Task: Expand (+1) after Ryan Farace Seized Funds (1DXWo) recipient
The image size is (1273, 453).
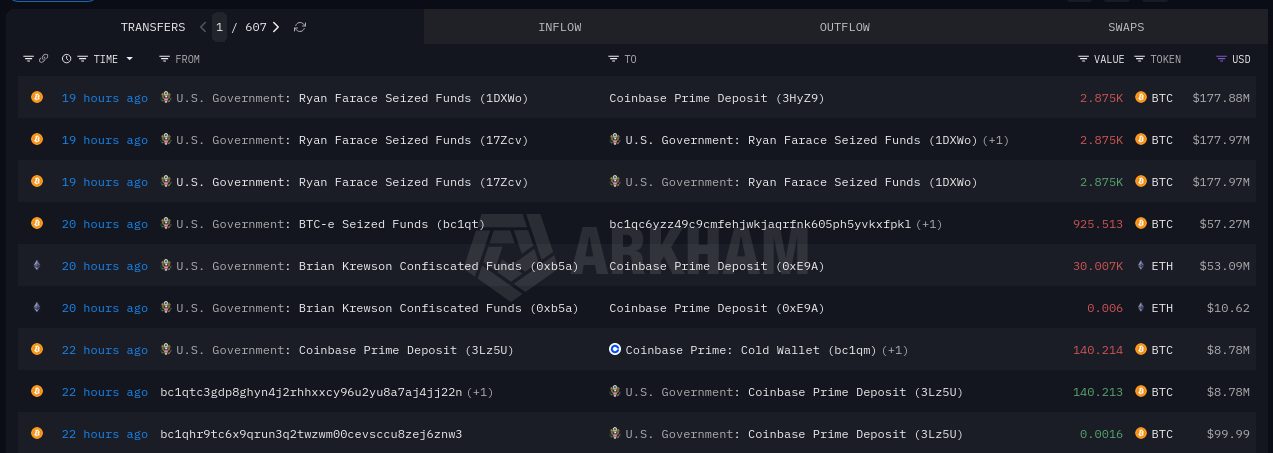Action: coord(995,140)
